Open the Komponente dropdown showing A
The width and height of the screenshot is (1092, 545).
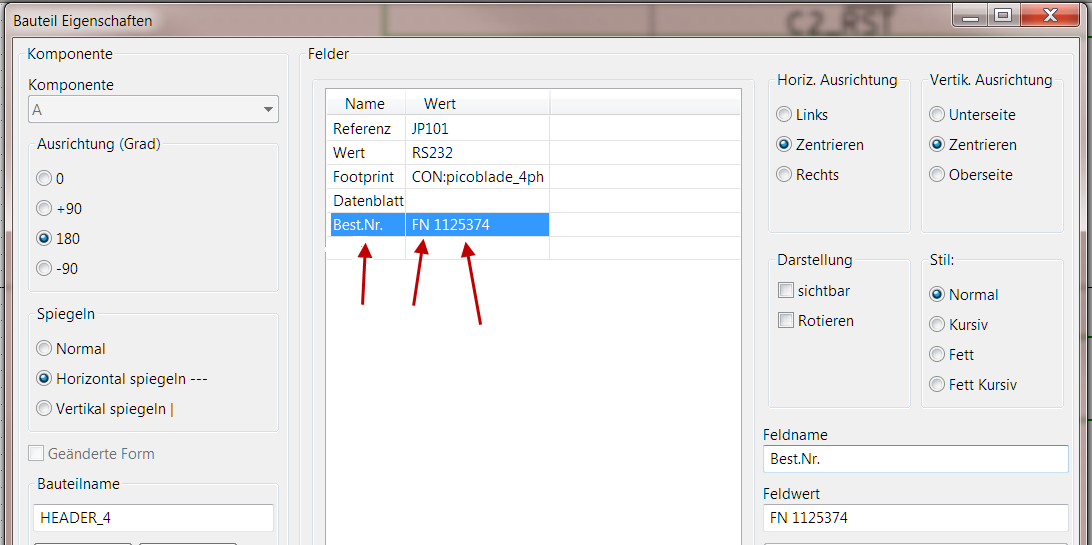153,109
